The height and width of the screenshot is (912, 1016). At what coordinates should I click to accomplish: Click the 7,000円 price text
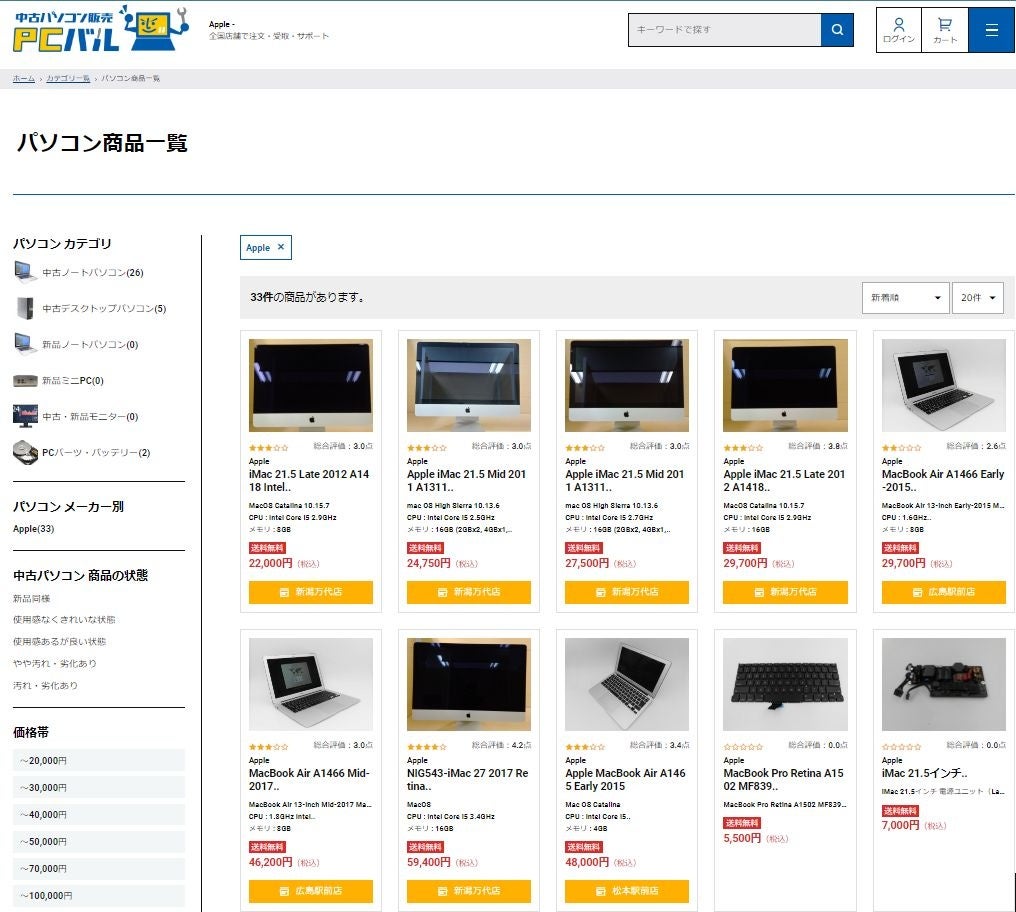coord(901,825)
